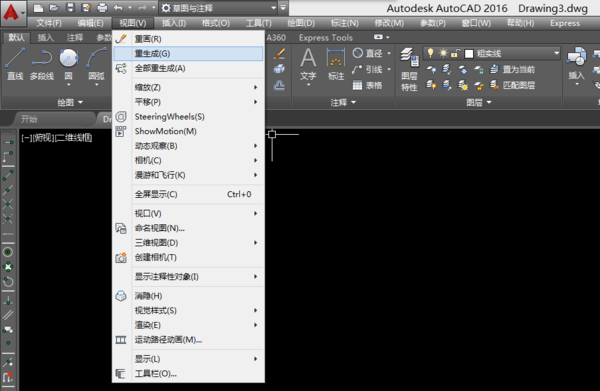Click the Plot printer icon
Viewport: 600px width, 391px height.
coord(102,8)
